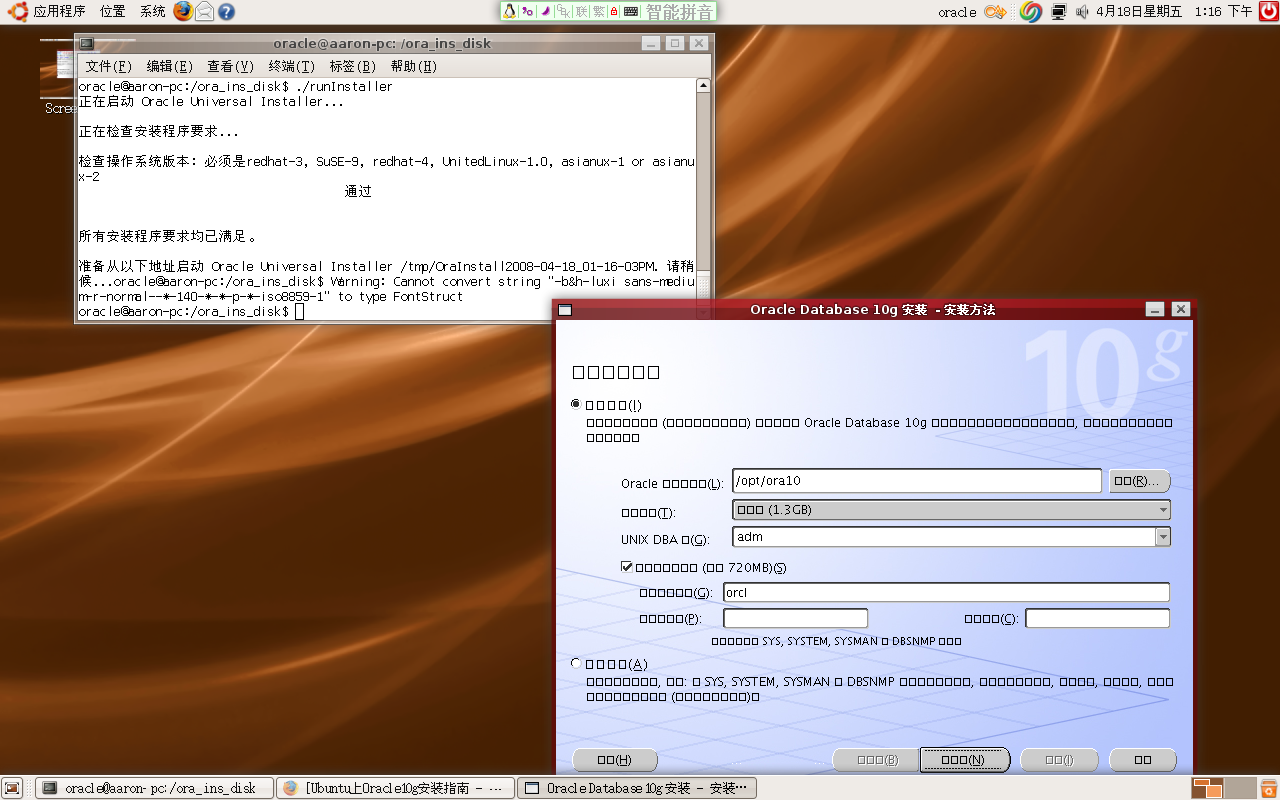Open the soft keyboard icon in input bar
Image resolution: width=1280 pixels, height=800 pixels.
coord(631,12)
